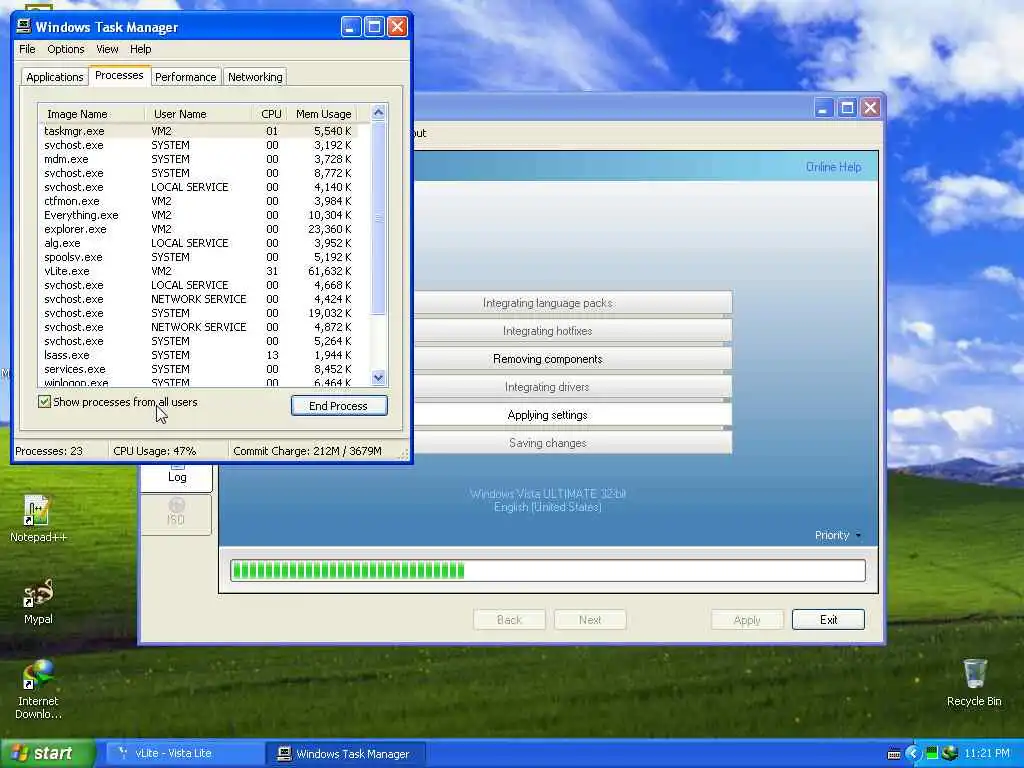Sort processes by CPU column header

270,114
